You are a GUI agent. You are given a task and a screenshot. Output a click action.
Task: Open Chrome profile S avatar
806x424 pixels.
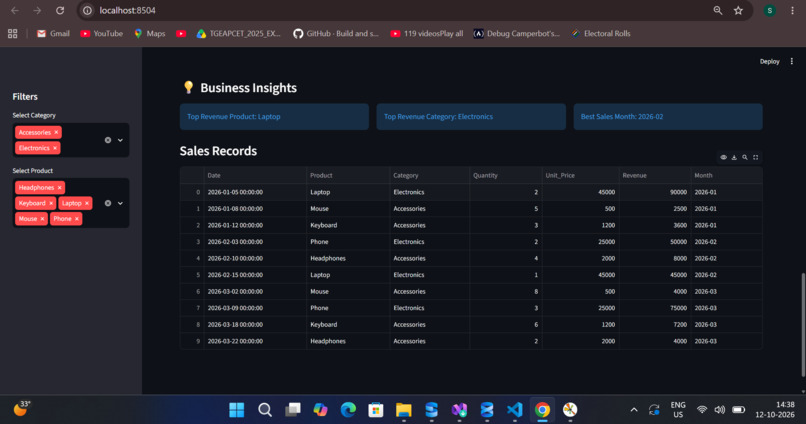[x=770, y=10]
